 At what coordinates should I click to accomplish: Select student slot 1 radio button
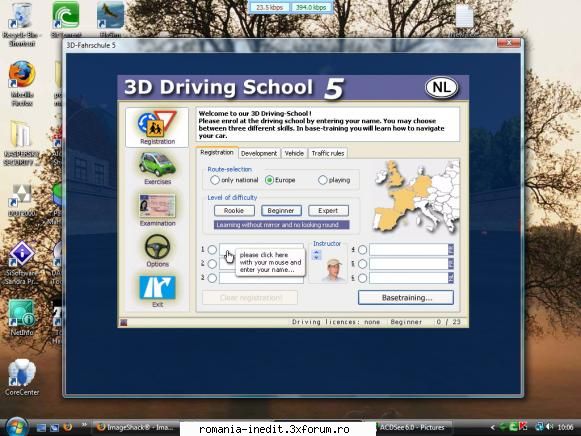[x=212, y=250]
